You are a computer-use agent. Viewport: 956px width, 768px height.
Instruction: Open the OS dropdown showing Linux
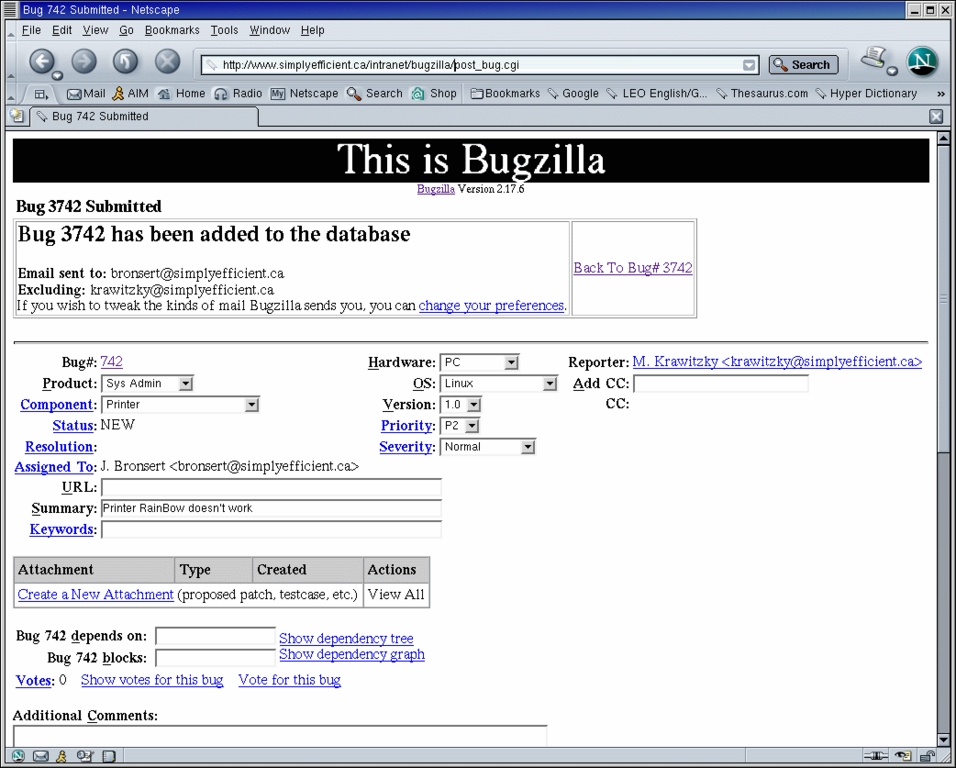[x=549, y=384]
